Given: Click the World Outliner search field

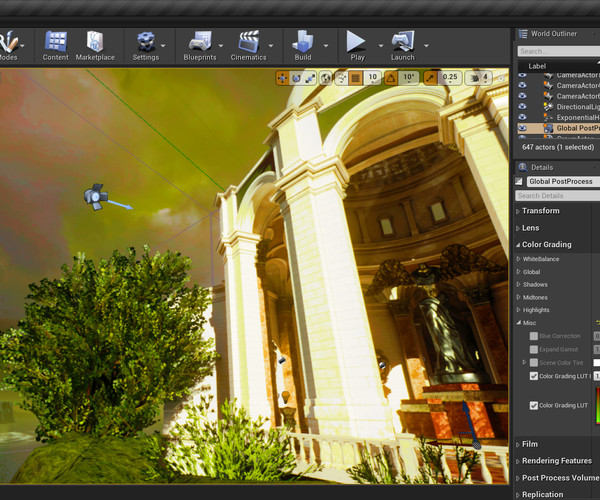Looking at the screenshot, I should [559, 51].
